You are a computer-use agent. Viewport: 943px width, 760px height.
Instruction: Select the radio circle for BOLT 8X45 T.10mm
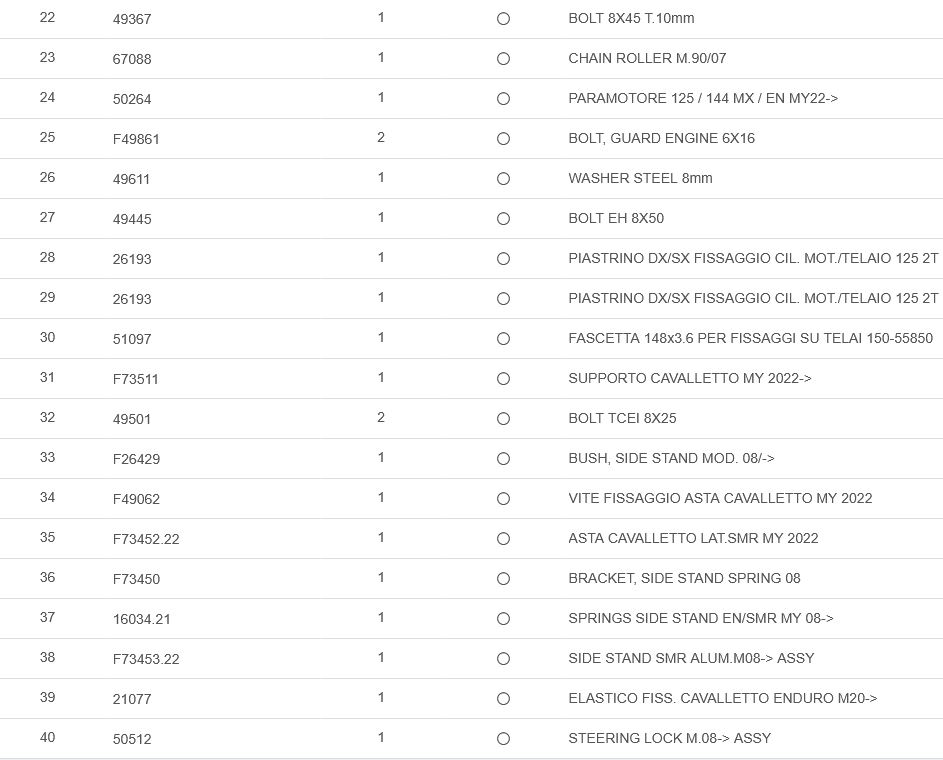(503, 19)
